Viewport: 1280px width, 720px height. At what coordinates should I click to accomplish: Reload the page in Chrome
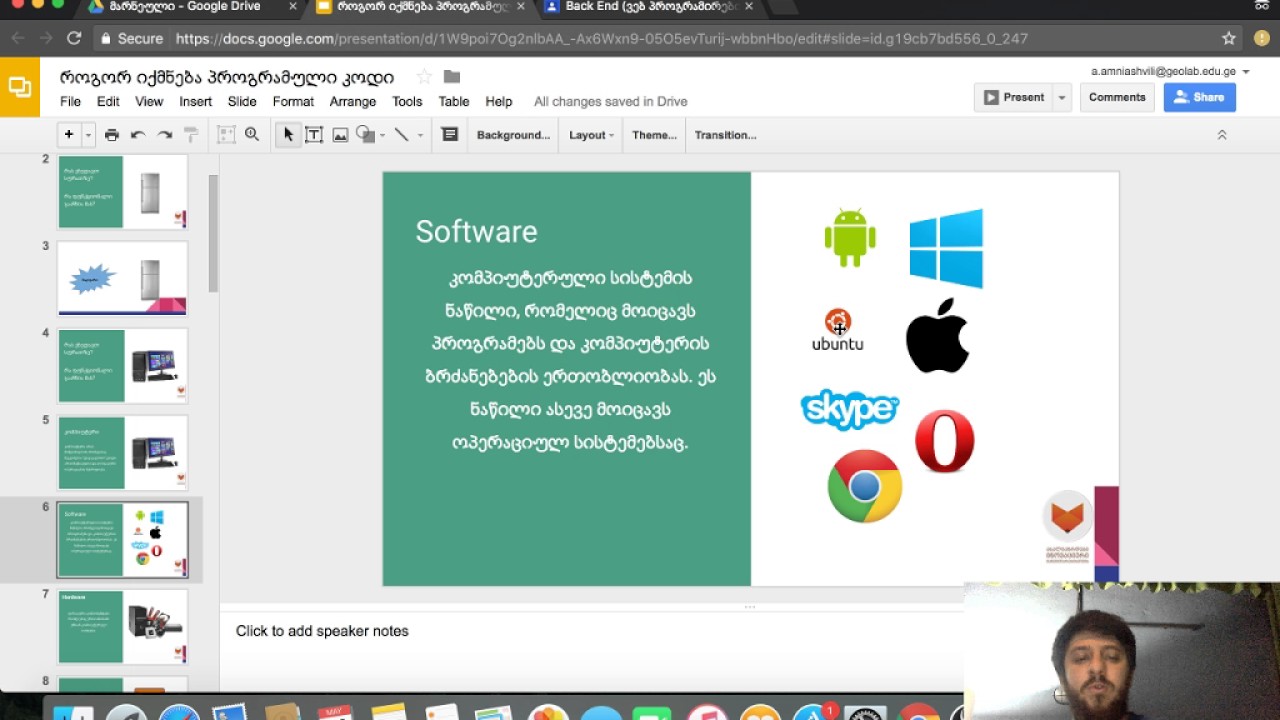point(74,39)
